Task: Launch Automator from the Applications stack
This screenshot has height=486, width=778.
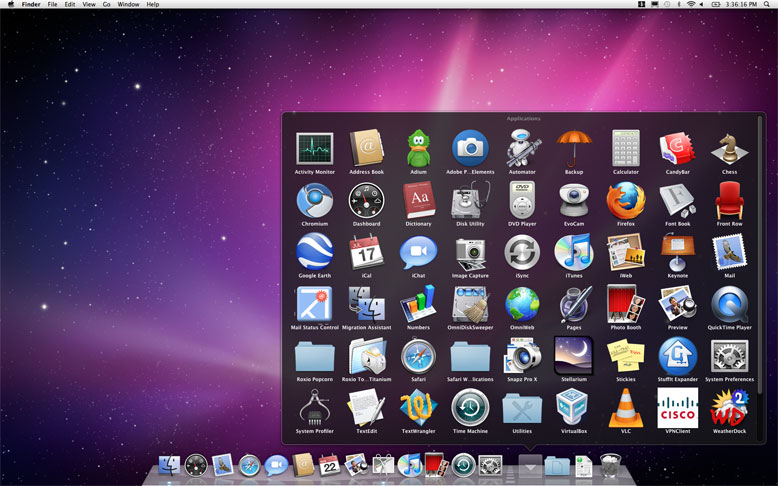Action: coord(522,148)
